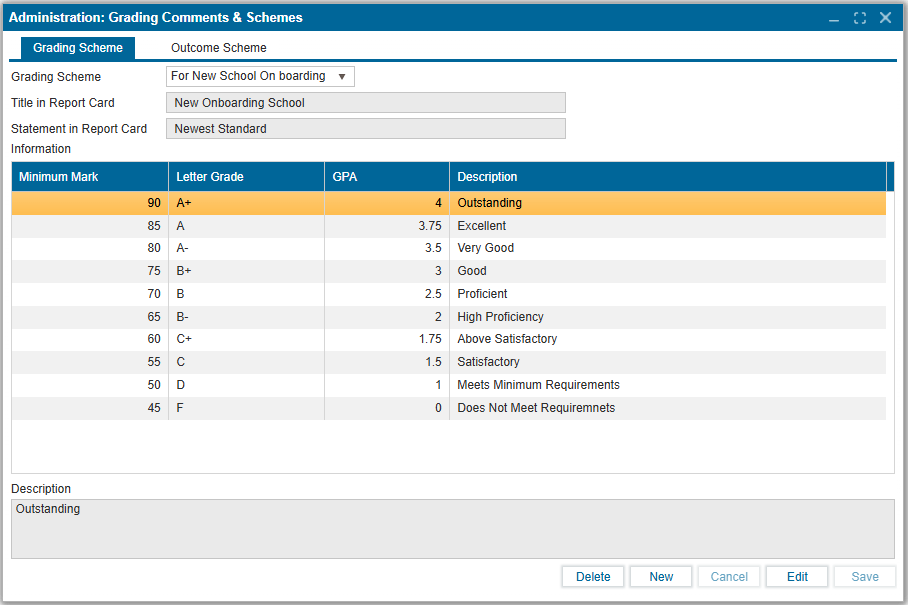The image size is (908, 605).
Task: Select the Grading Scheme tab
Action: click(78, 48)
